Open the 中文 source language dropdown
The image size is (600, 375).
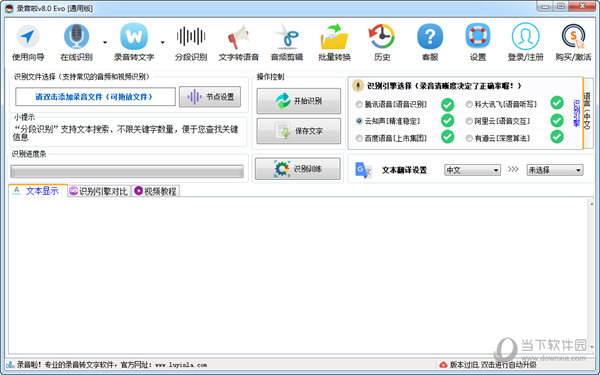tap(472, 170)
